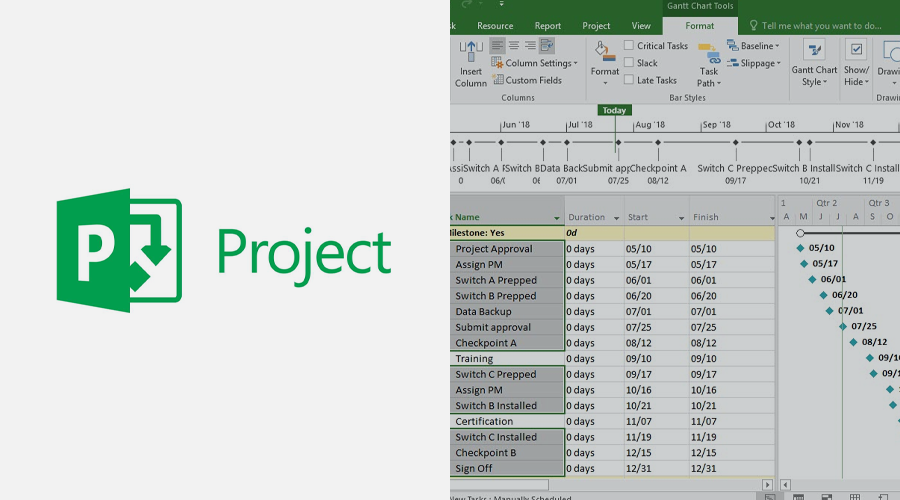Open the Report tab
This screenshot has height=500, width=900.
(x=548, y=26)
